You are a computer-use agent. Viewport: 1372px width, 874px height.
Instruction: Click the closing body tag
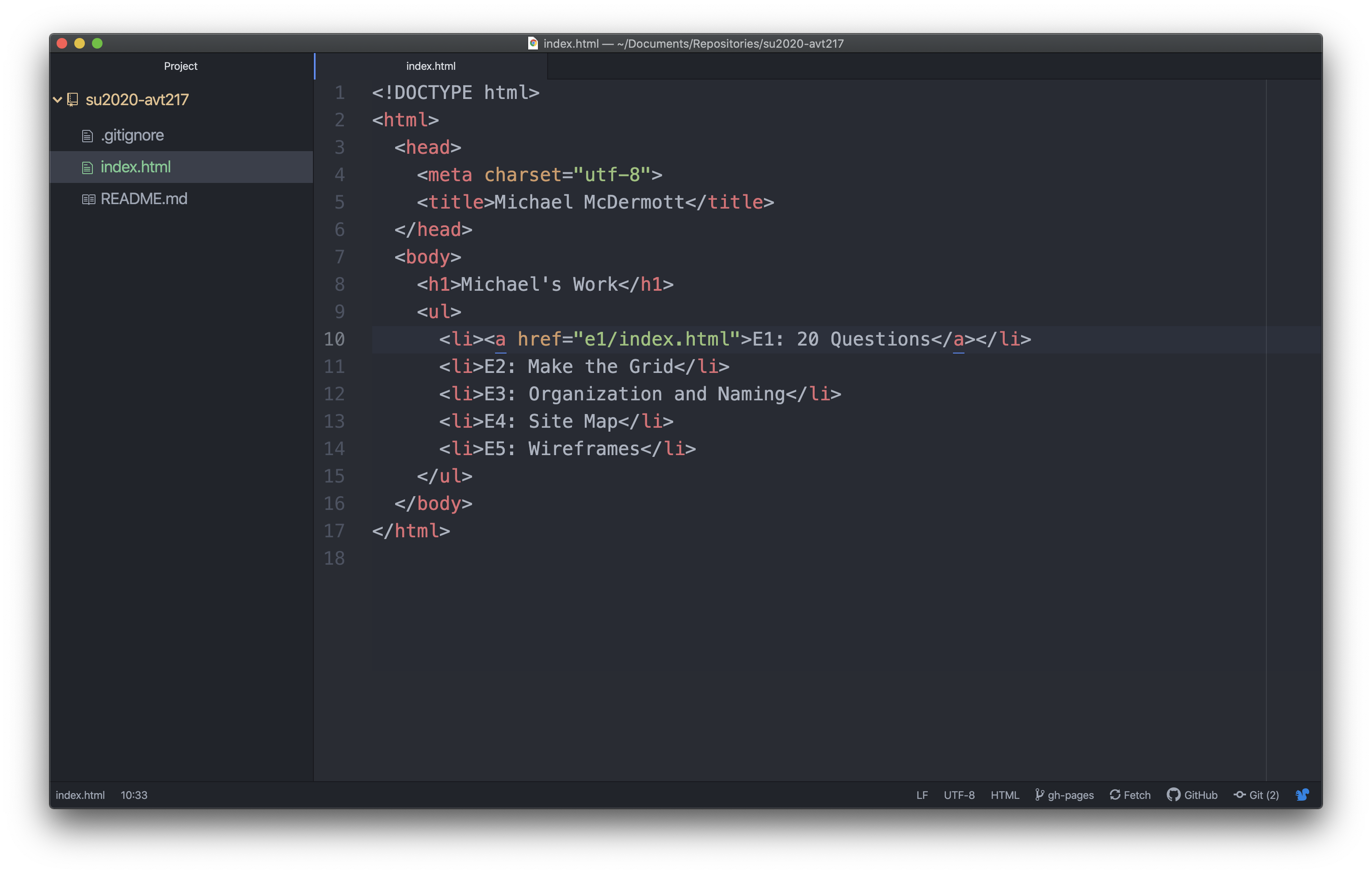[433, 503]
